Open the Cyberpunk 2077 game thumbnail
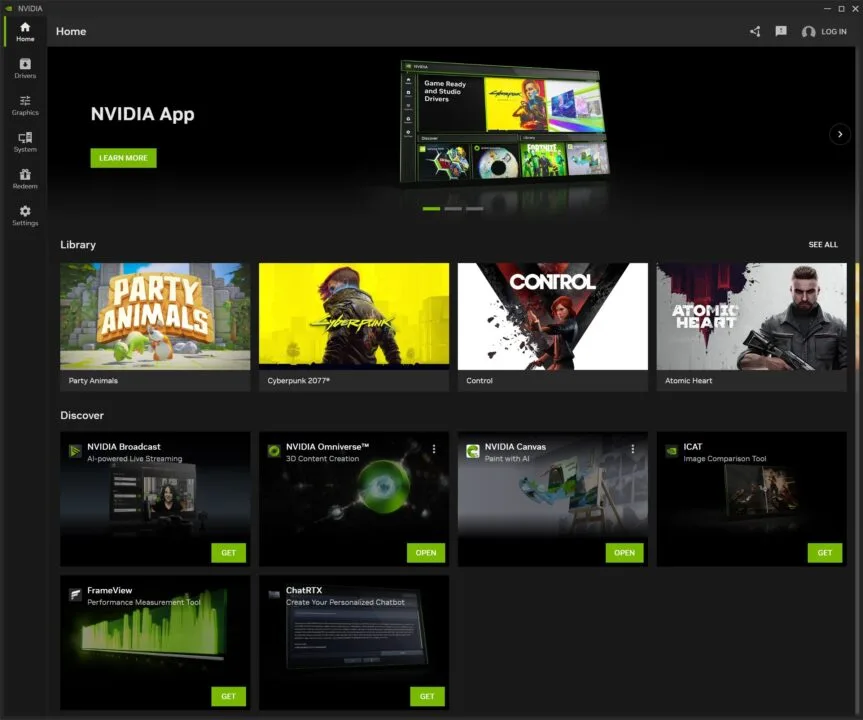863x720 pixels. click(x=353, y=316)
